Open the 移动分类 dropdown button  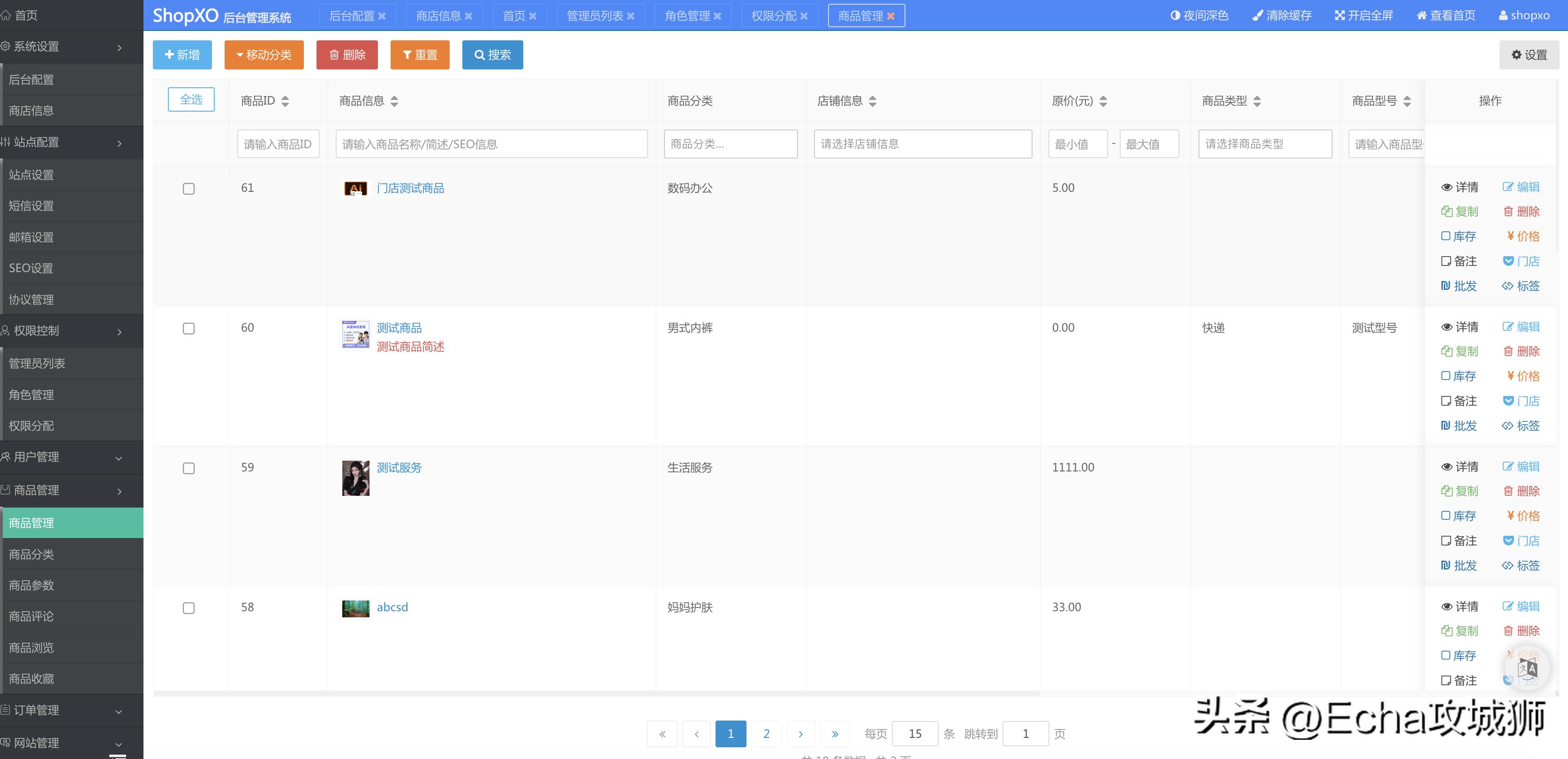click(264, 55)
